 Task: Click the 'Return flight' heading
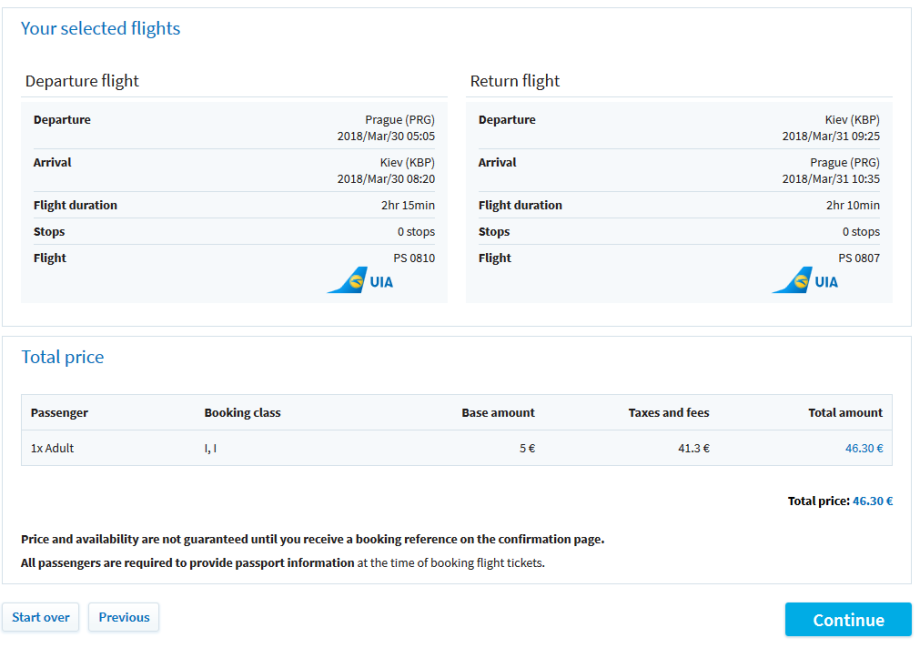click(x=515, y=81)
